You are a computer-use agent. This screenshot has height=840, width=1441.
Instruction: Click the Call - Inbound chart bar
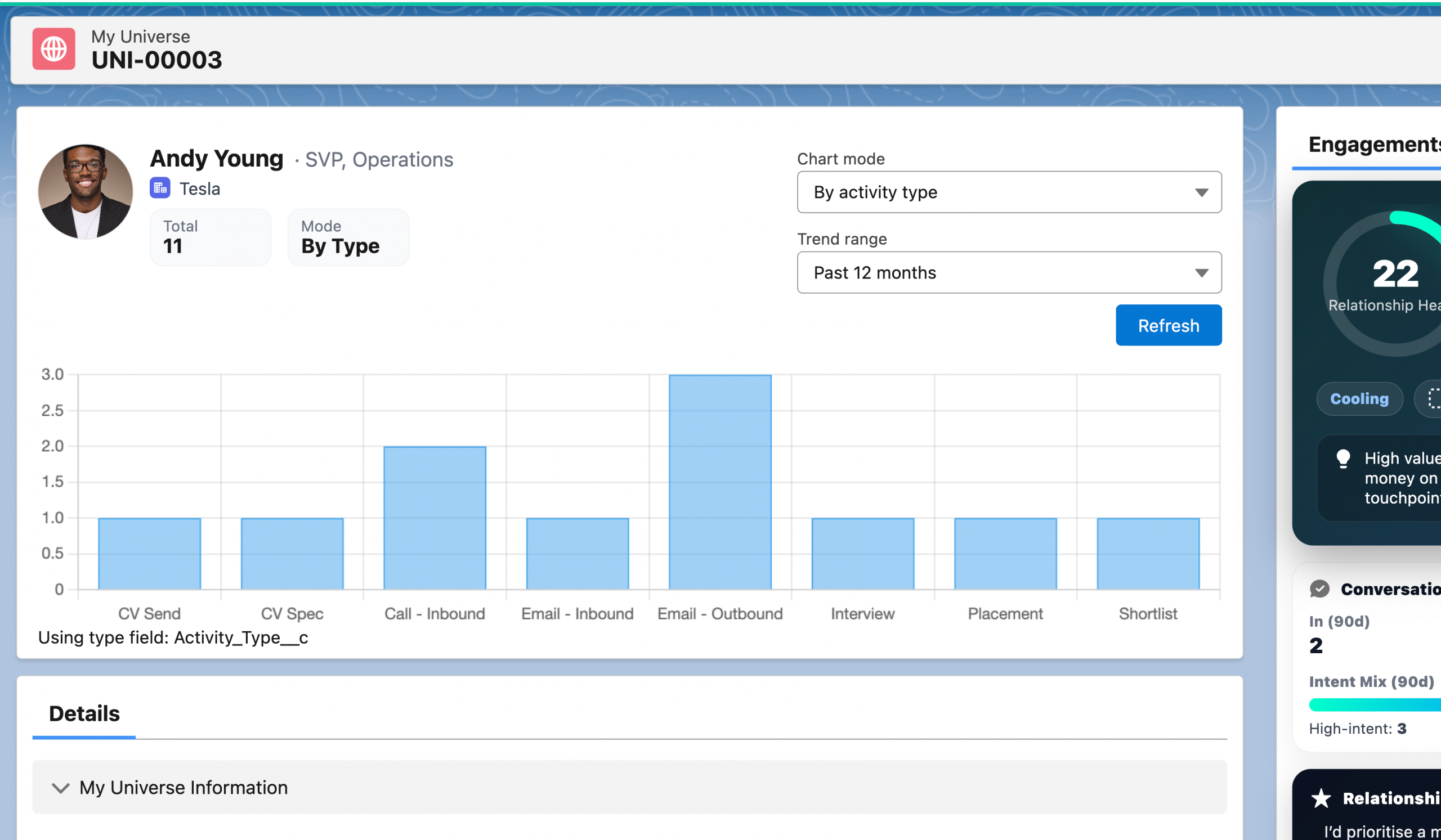435,517
